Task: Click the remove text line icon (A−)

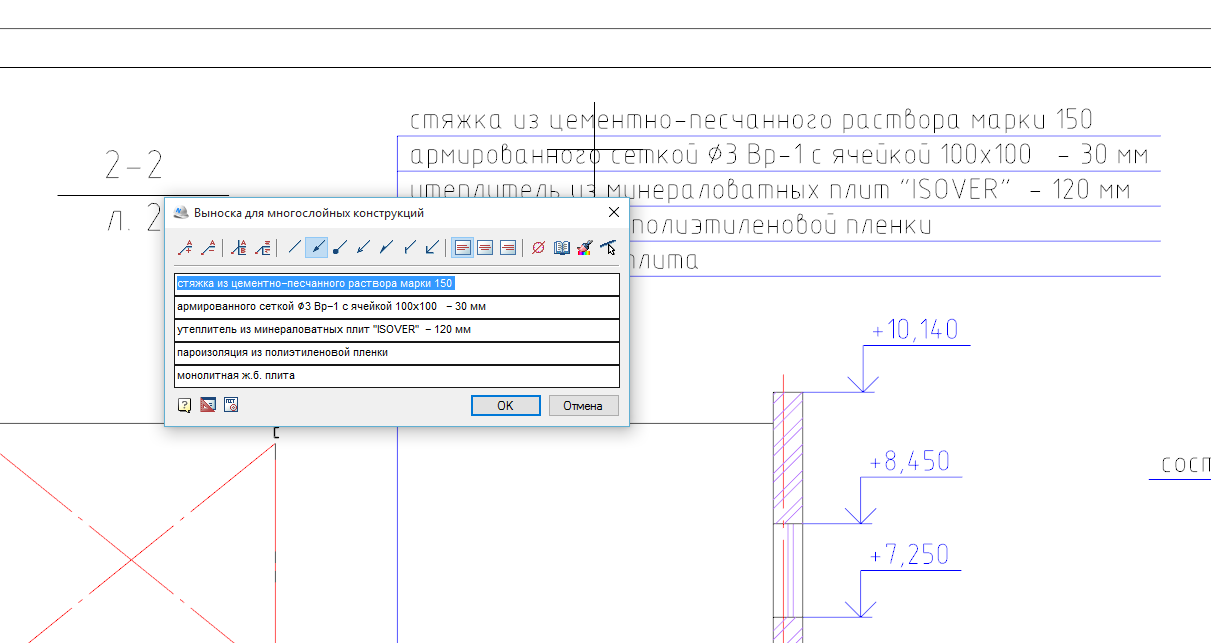Action: (208, 247)
